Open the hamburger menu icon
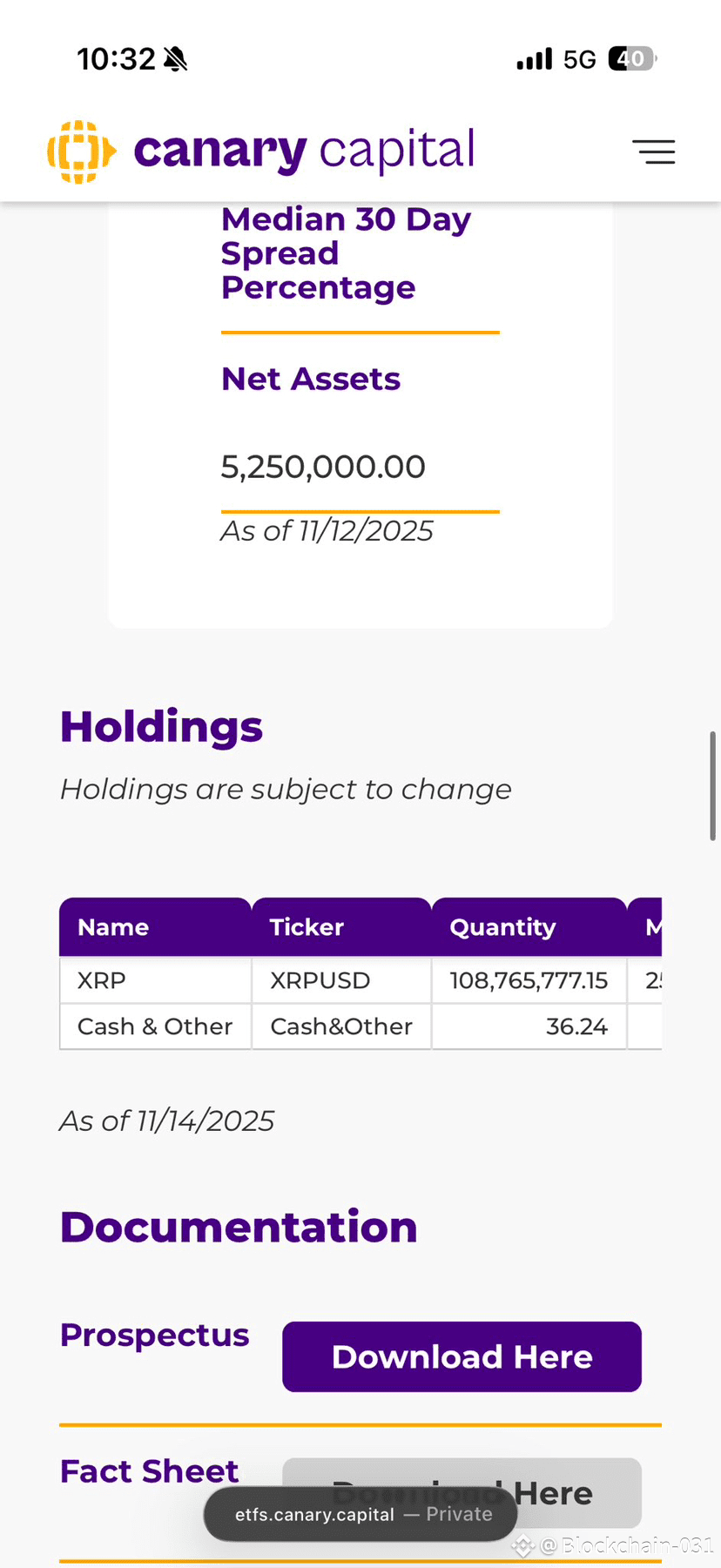721x1568 pixels. coord(653,151)
